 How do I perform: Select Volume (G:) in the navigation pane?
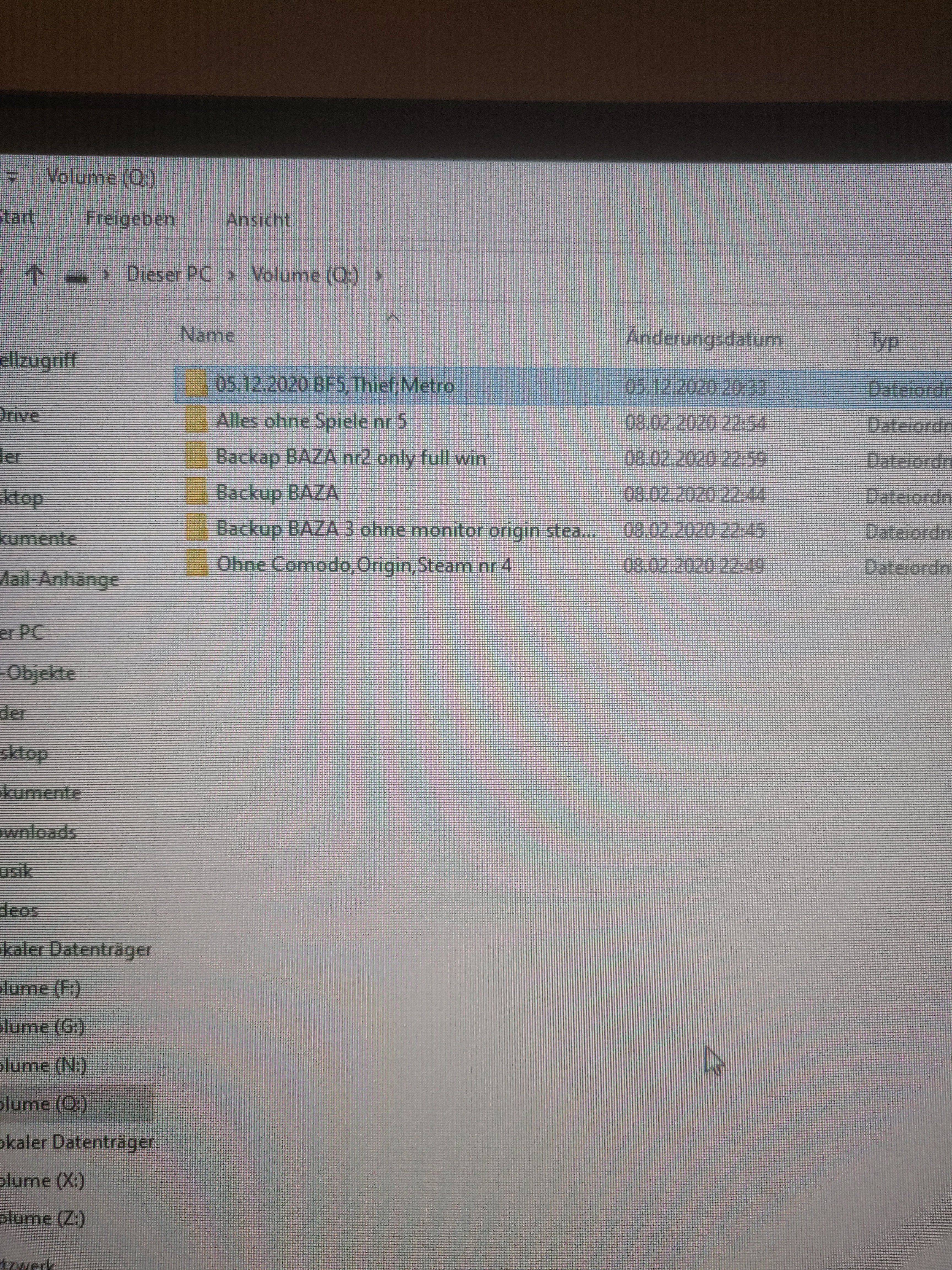tap(42, 1026)
